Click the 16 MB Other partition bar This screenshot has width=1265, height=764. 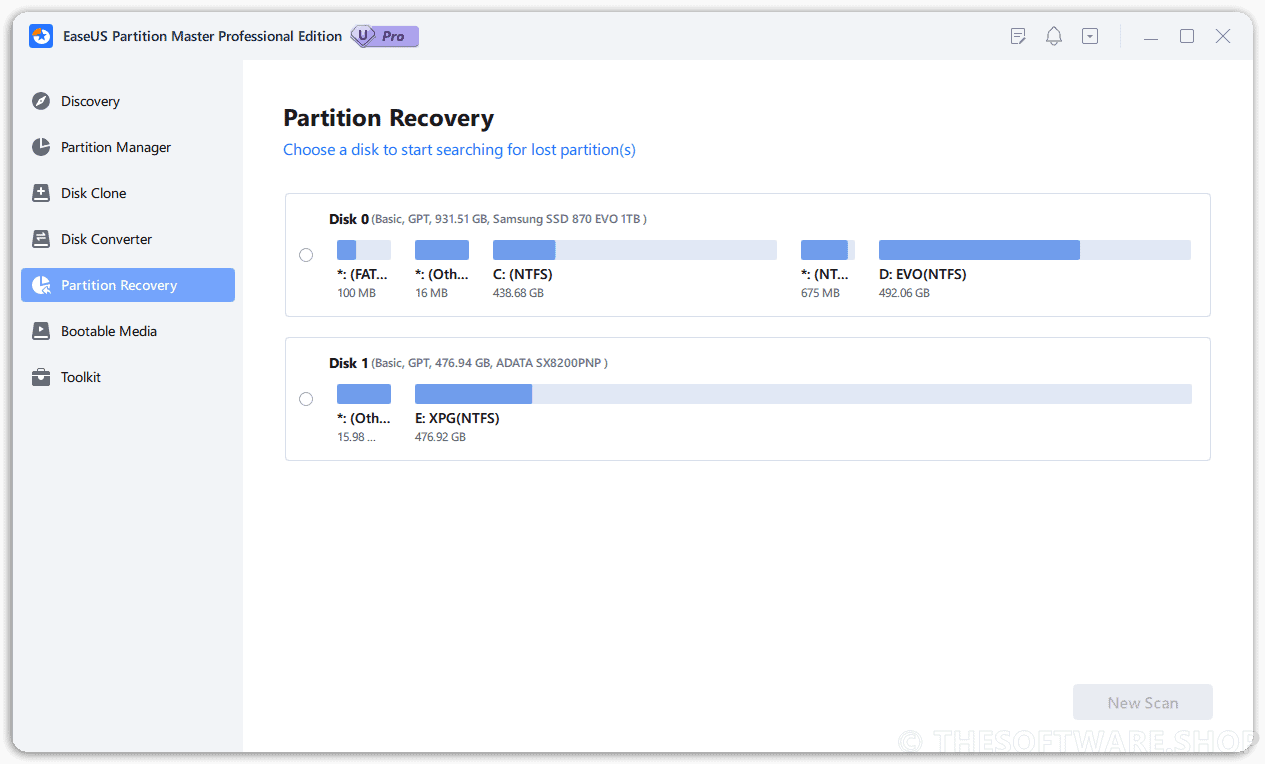point(442,250)
